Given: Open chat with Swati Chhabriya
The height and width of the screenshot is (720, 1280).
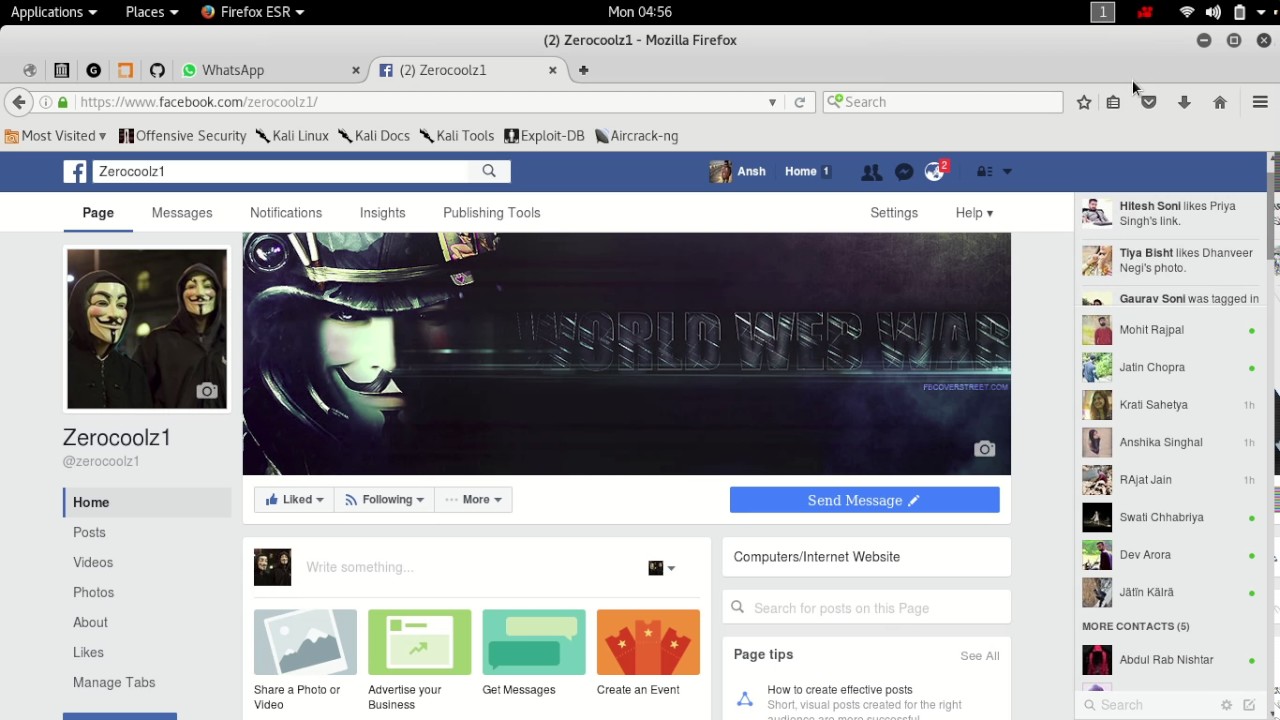Looking at the screenshot, I should tap(1170, 518).
